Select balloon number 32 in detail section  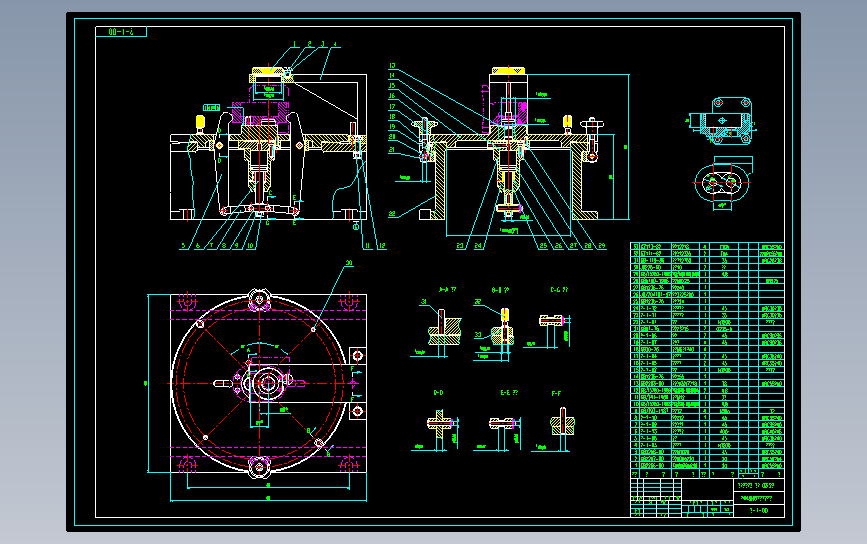click(478, 302)
